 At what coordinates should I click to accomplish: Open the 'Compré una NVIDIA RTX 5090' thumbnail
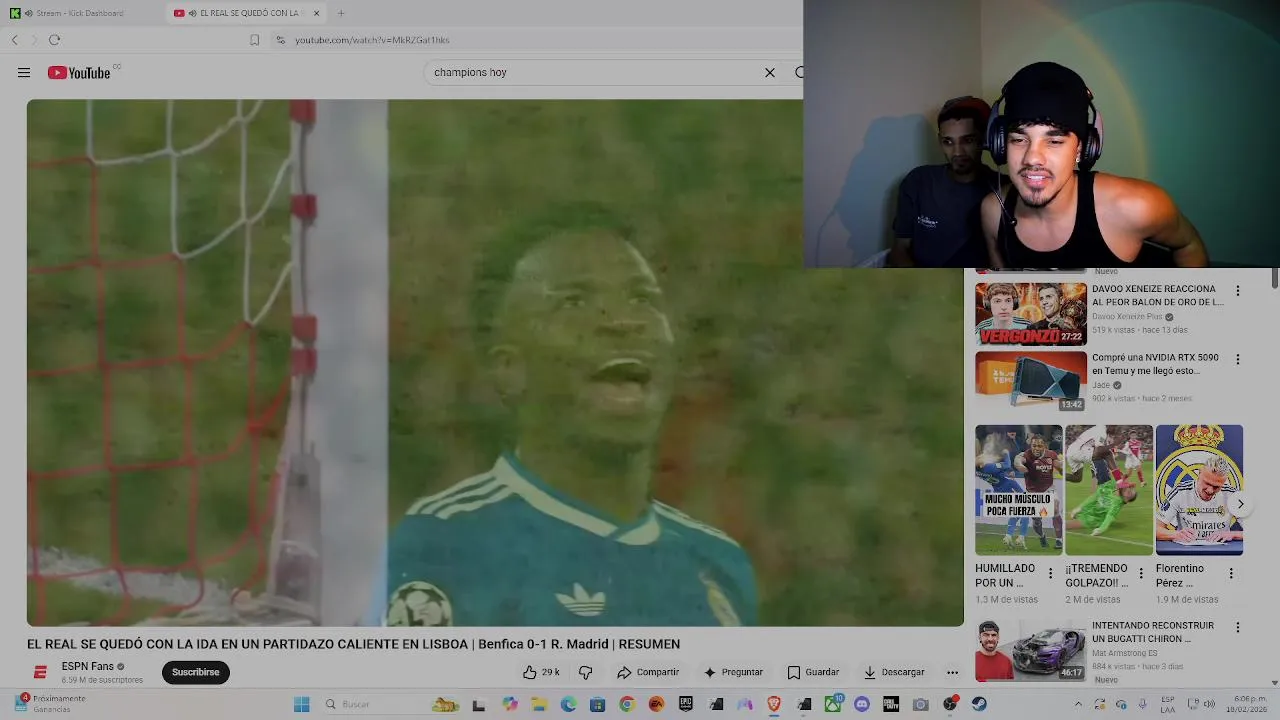coord(1031,380)
